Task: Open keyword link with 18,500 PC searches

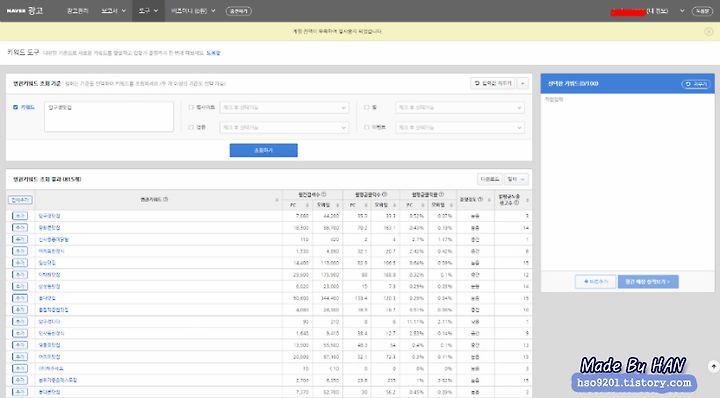Action: 49,228
